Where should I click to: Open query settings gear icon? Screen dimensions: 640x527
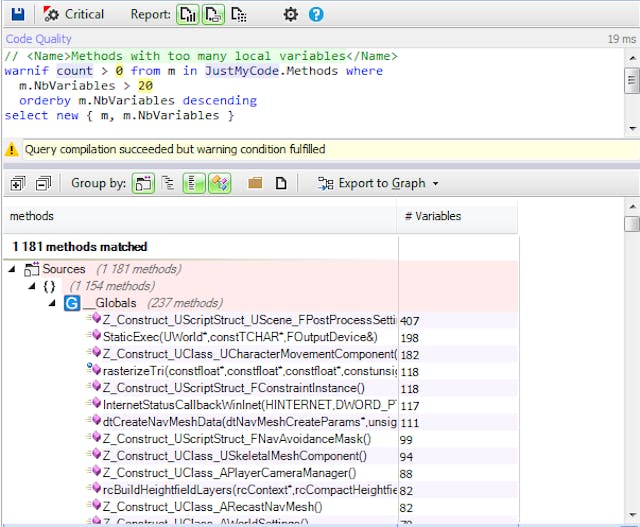tap(291, 14)
